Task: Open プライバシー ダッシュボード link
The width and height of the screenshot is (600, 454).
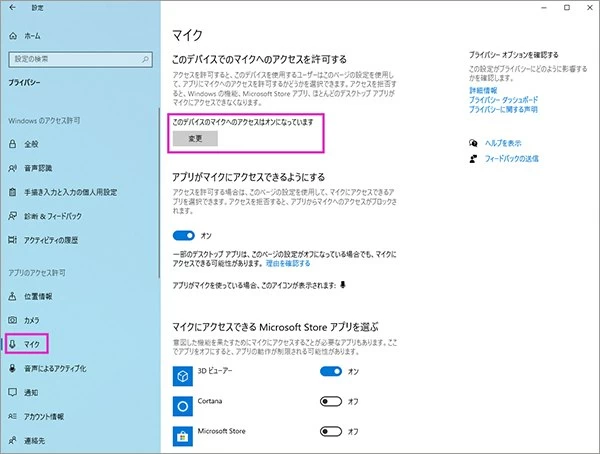Action: 504,100
